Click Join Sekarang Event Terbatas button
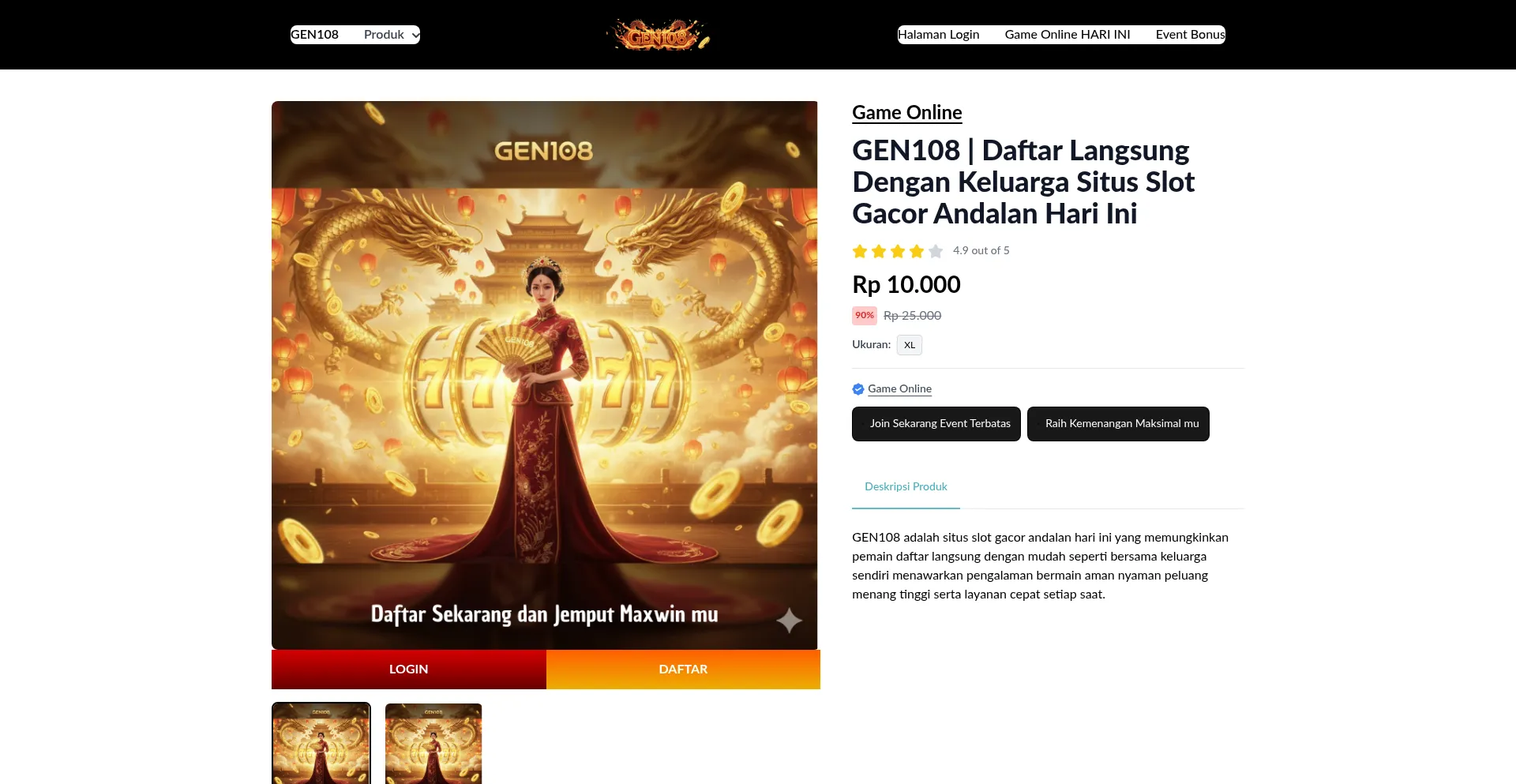 936,424
